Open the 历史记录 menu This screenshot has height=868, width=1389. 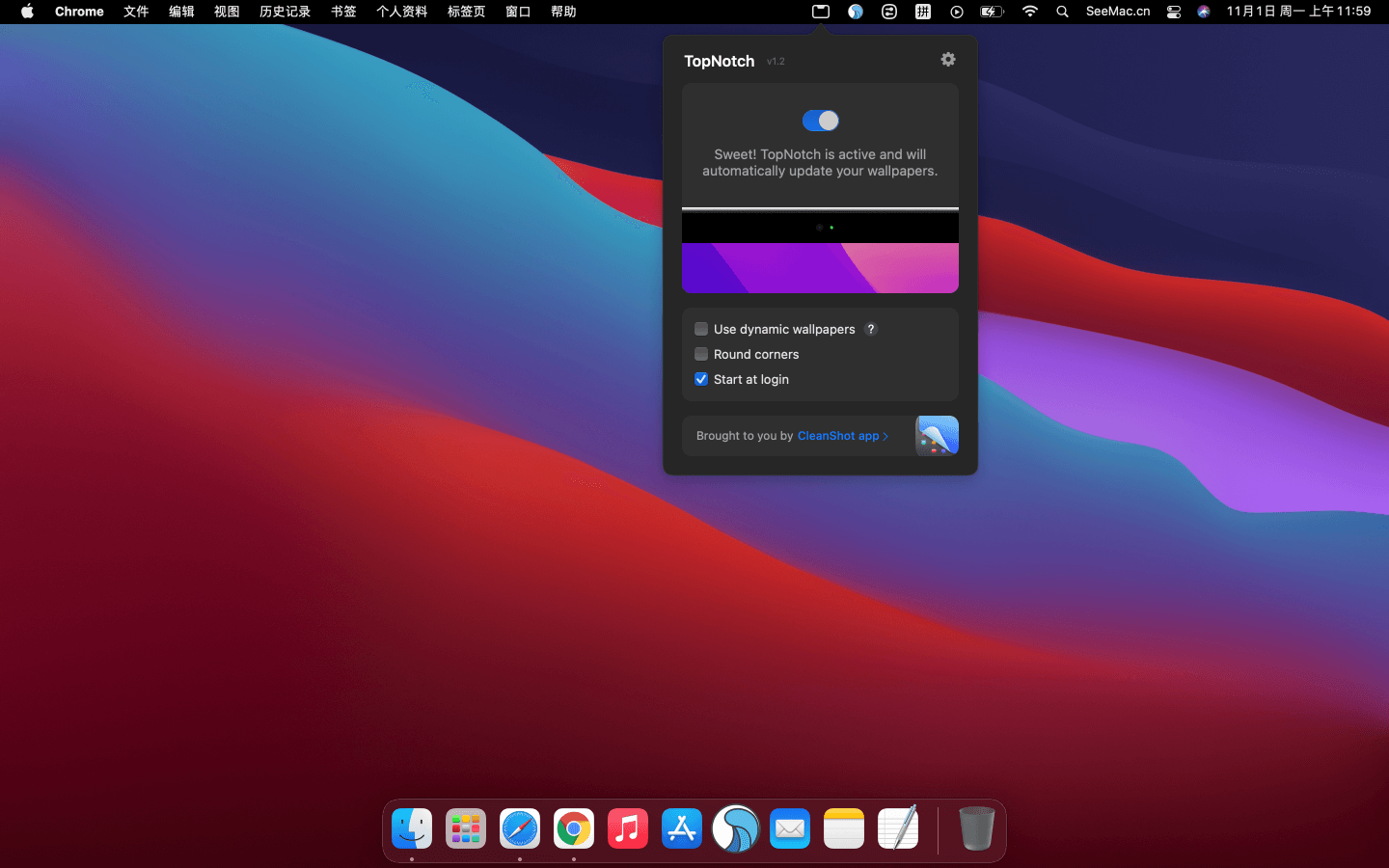pyautogui.click(x=285, y=12)
